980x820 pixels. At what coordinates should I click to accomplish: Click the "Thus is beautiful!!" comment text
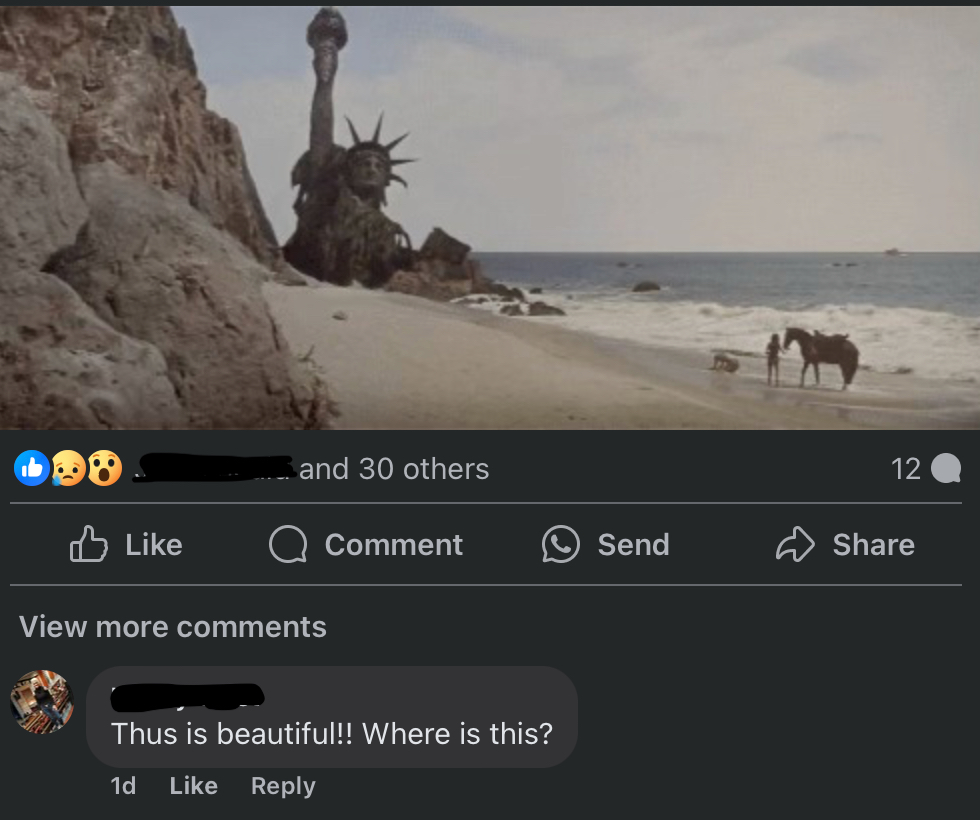pyautogui.click(x=331, y=734)
